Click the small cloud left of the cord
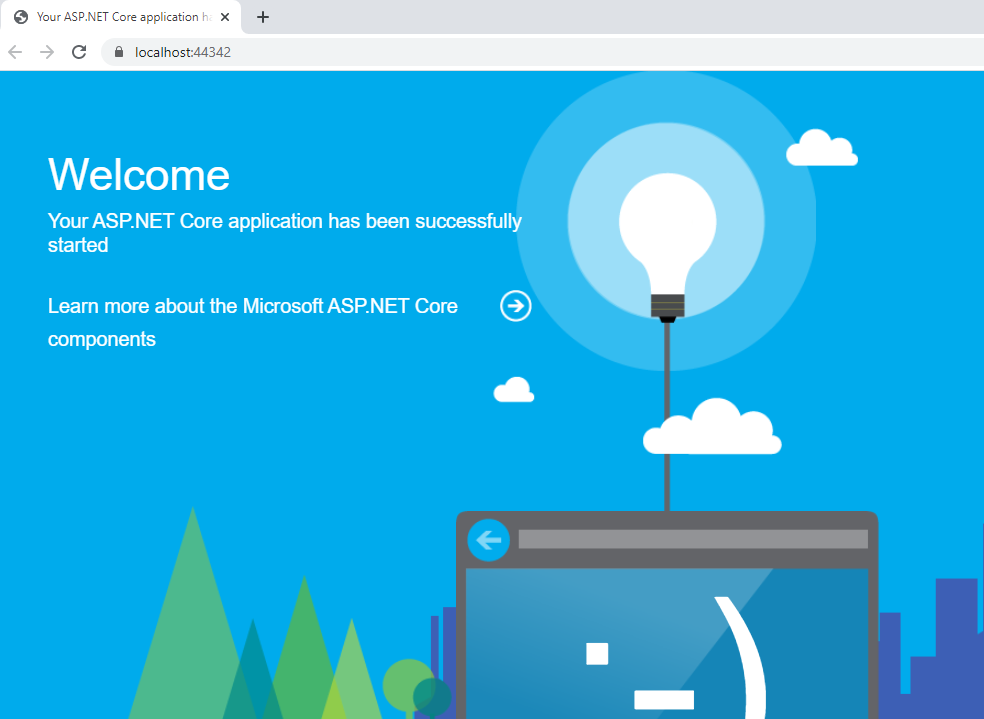Image resolution: width=984 pixels, height=719 pixels. click(513, 389)
